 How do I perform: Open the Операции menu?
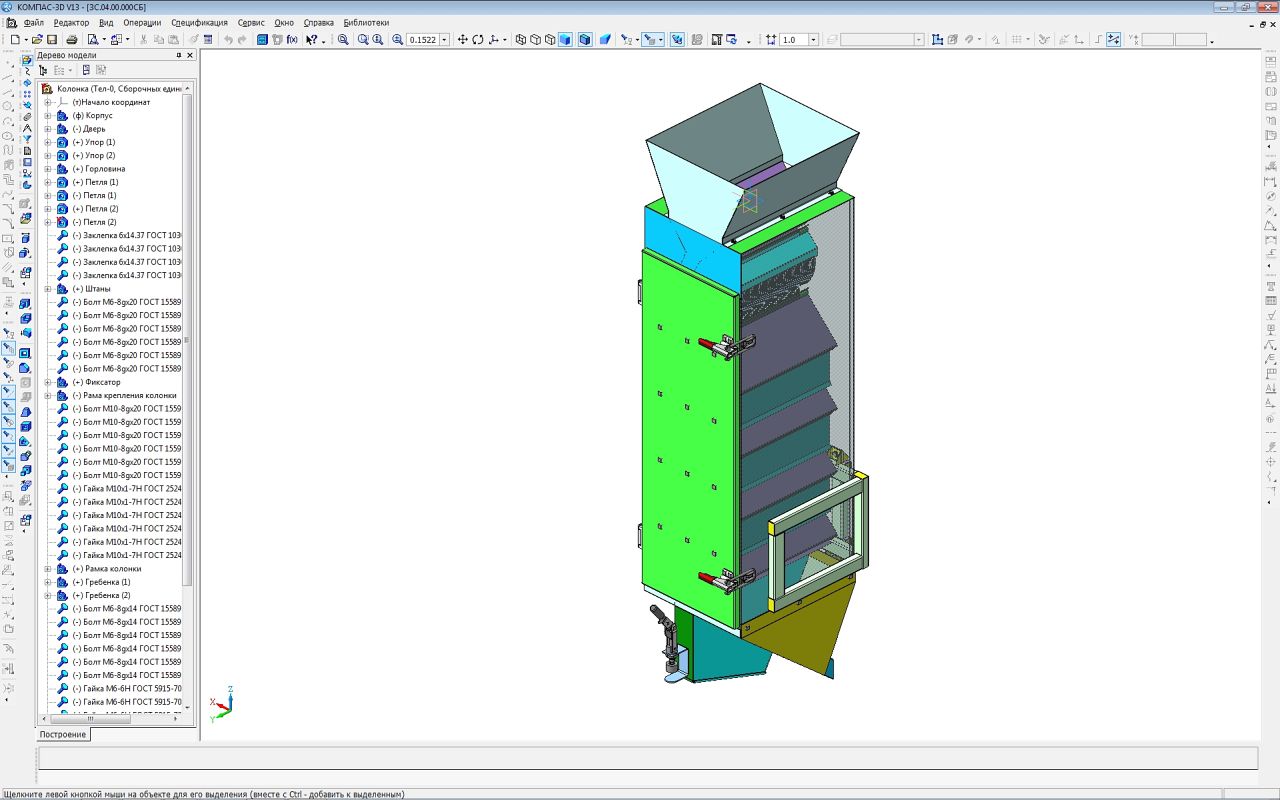pyautogui.click(x=142, y=22)
